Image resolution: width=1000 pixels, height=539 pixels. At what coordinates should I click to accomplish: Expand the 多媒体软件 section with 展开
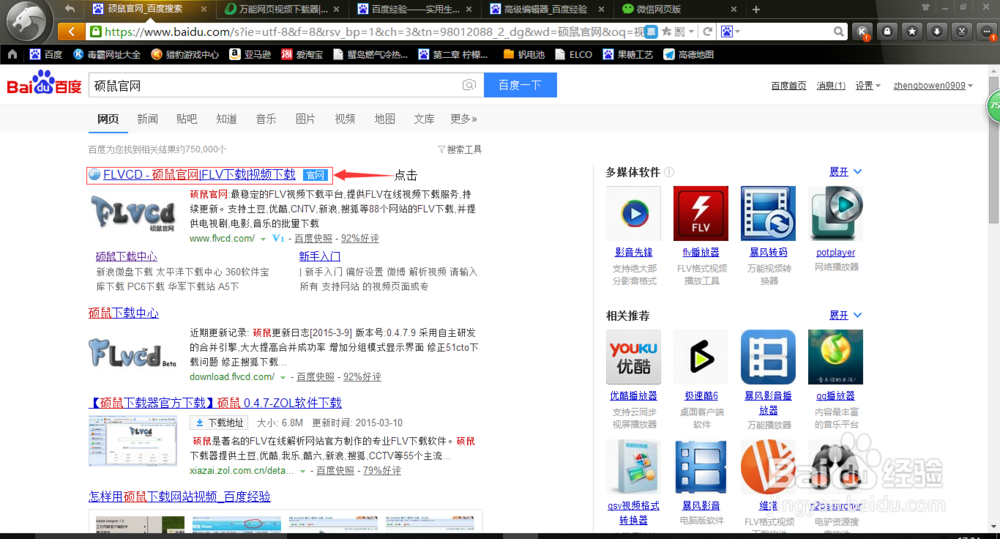[x=846, y=172]
